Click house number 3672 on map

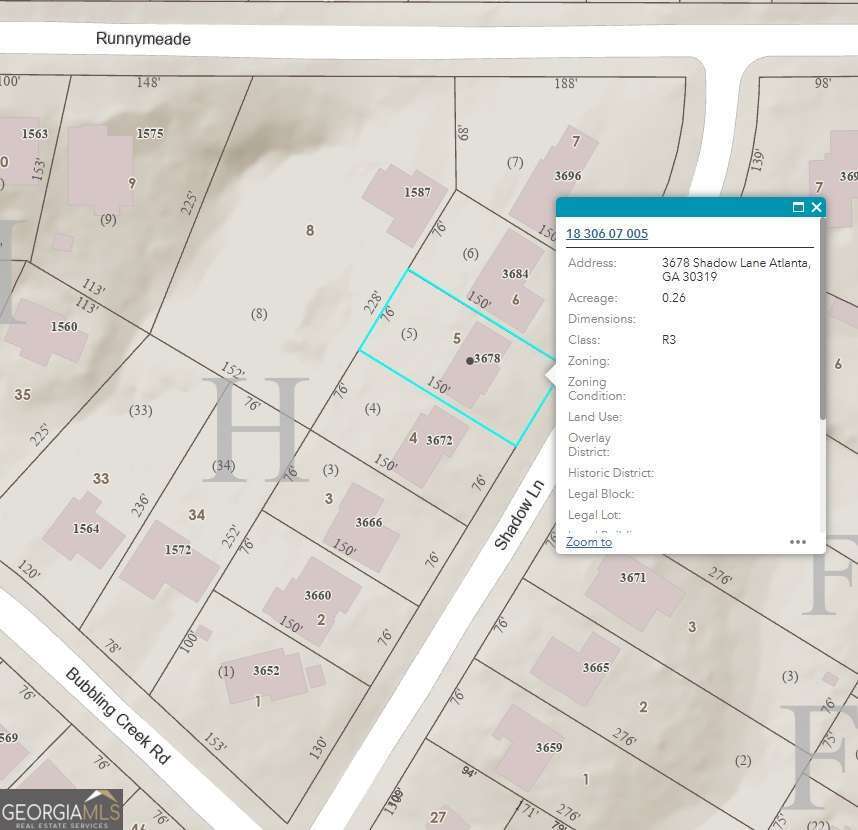click(x=439, y=440)
